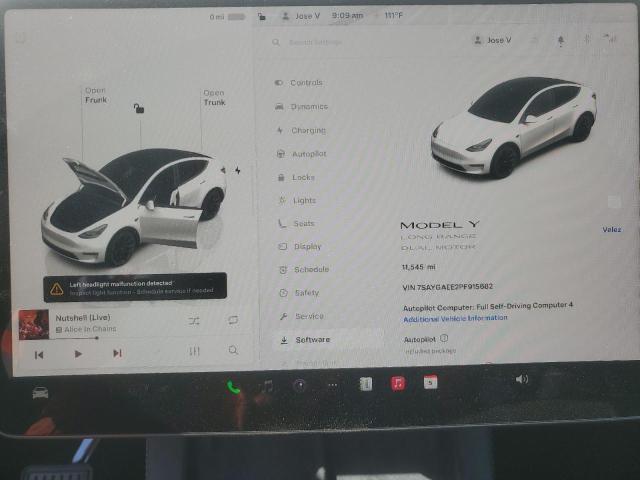Open the Dynamics settings menu

pos(302,107)
